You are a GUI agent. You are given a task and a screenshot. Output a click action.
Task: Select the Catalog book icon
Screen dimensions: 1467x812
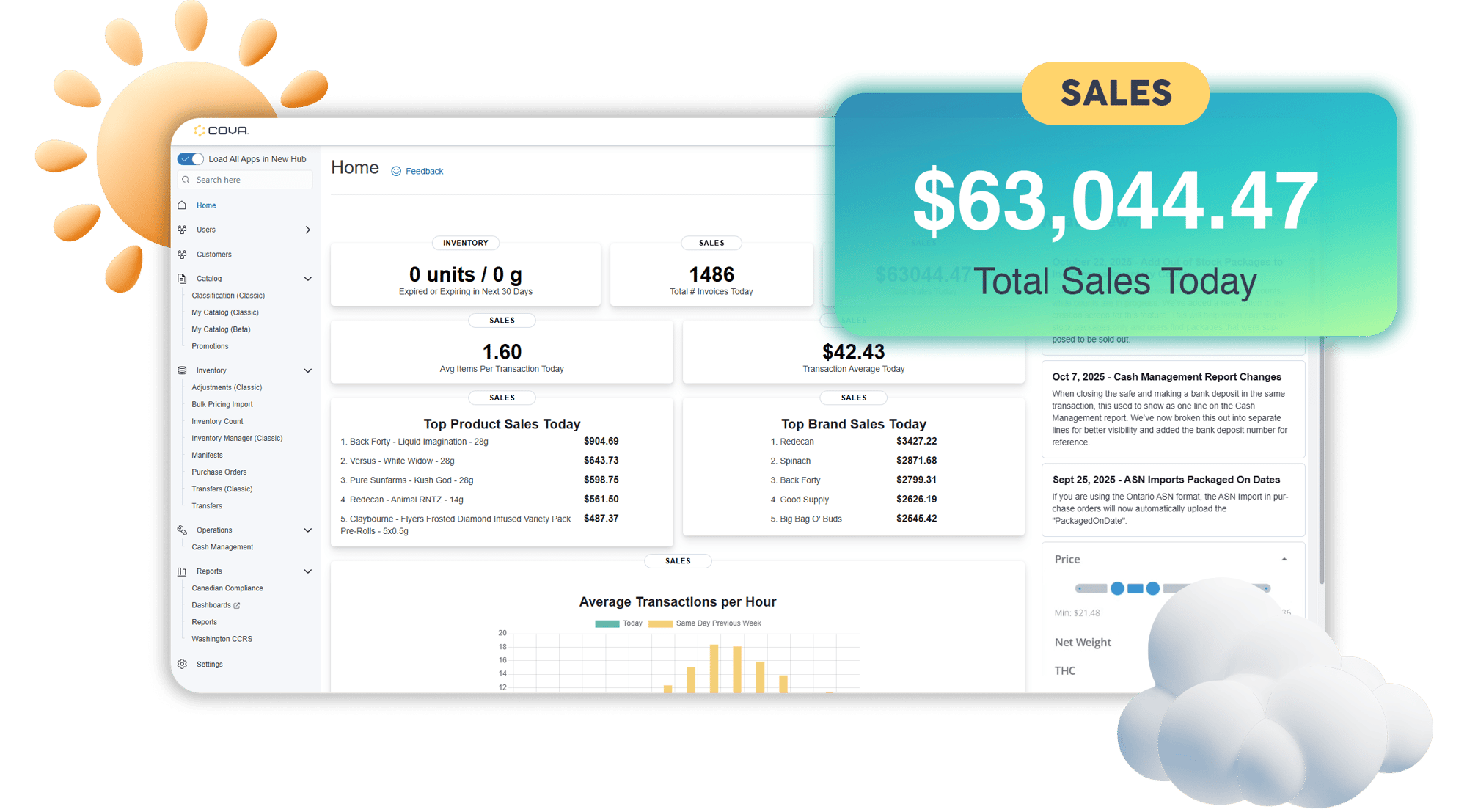coord(182,278)
